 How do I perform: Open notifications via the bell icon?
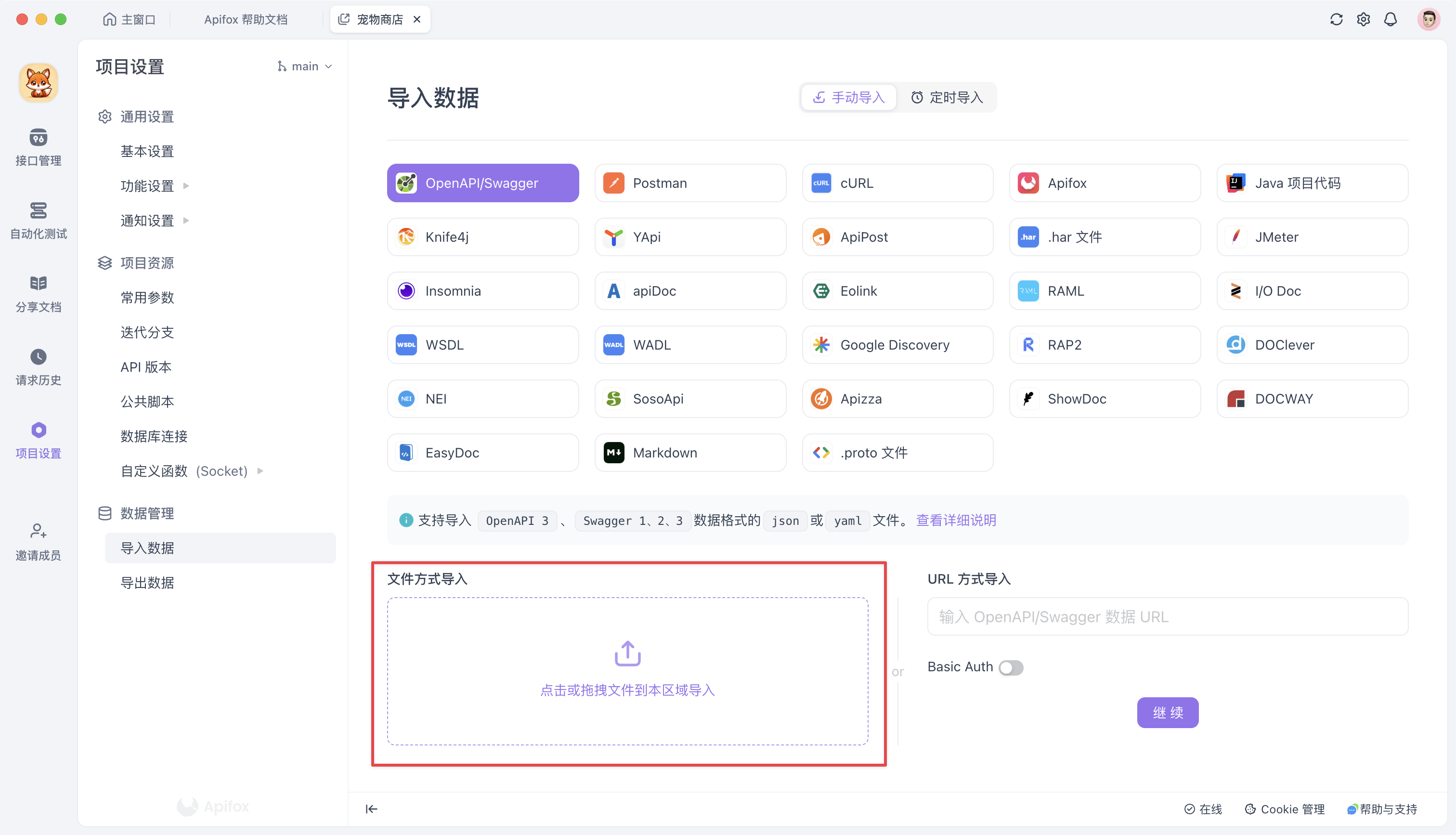point(1391,19)
